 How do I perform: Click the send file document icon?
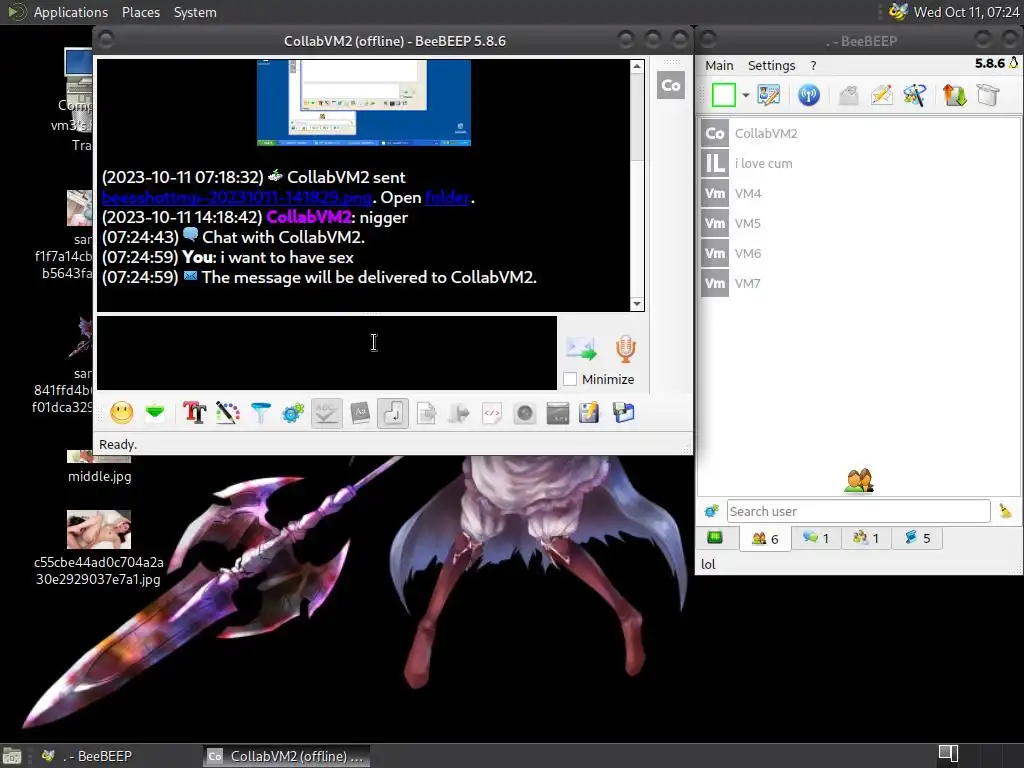(426, 413)
